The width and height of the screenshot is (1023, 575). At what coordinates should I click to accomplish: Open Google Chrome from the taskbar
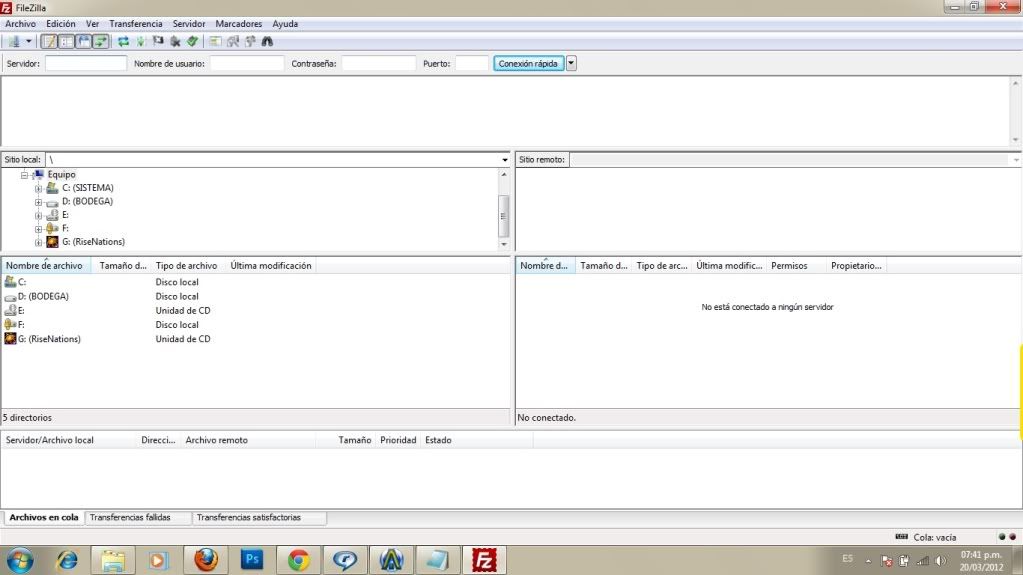point(299,560)
